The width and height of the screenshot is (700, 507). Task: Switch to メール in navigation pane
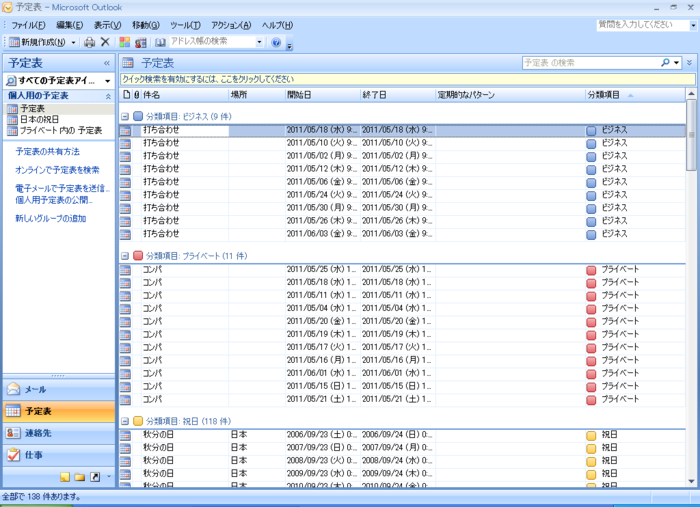(58, 390)
